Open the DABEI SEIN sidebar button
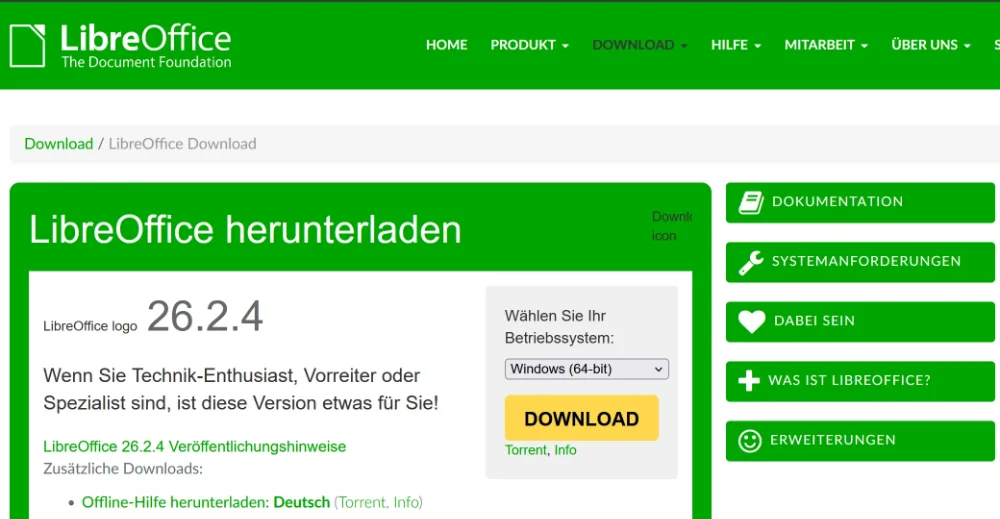This screenshot has width=1000, height=519. [x=860, y=321]
